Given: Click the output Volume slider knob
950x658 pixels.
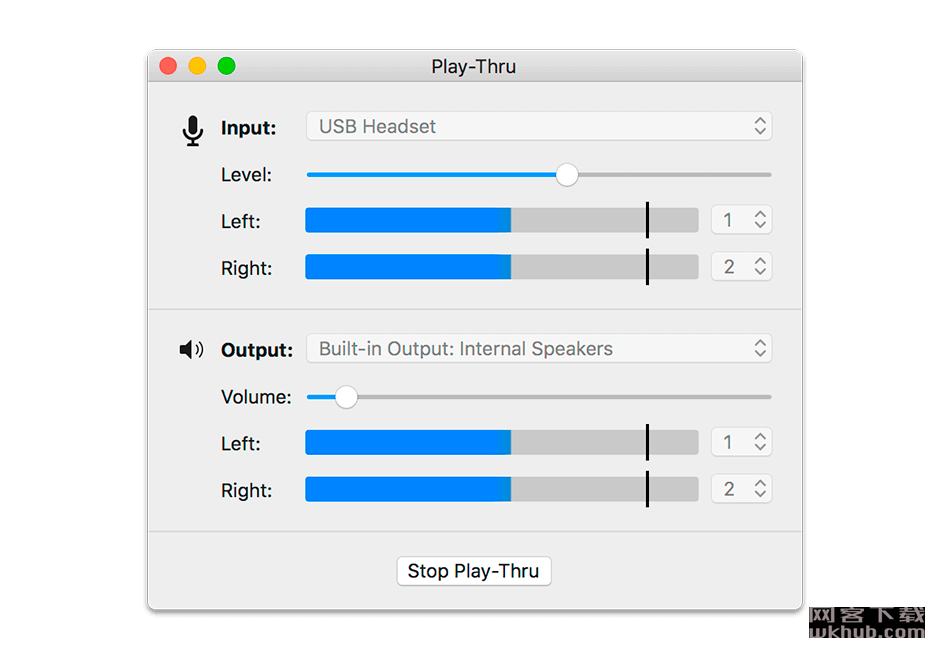Looking at the screenshot, I should [x=346, y=397].
